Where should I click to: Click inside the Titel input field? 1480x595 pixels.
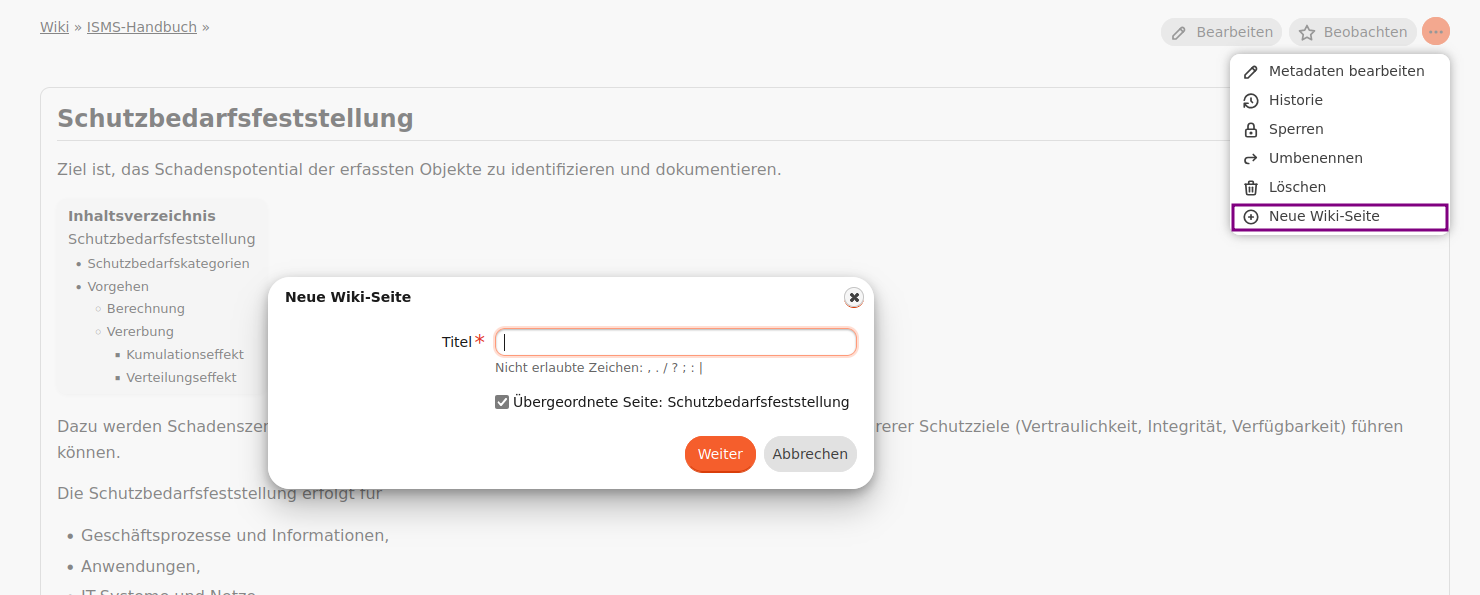tap(675, 342)
